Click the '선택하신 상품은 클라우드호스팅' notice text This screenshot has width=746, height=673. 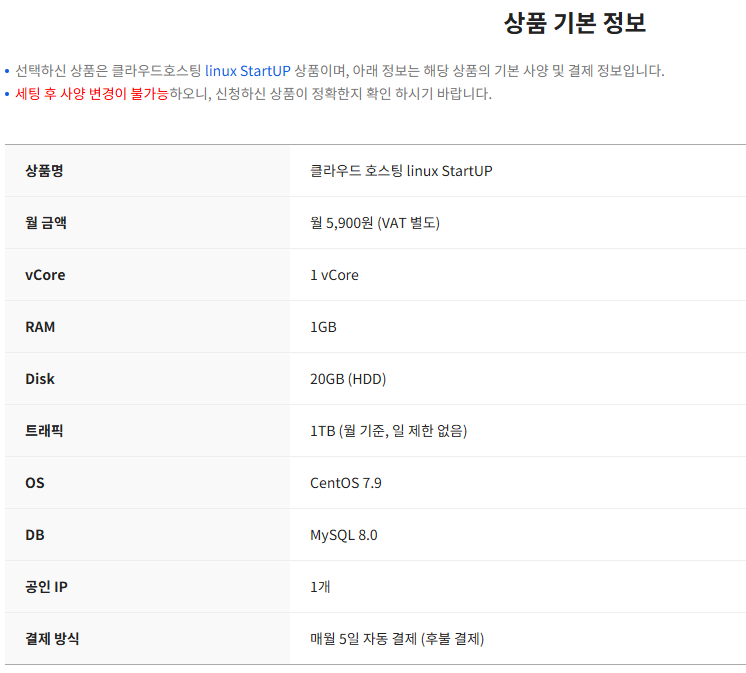(108, 71)
